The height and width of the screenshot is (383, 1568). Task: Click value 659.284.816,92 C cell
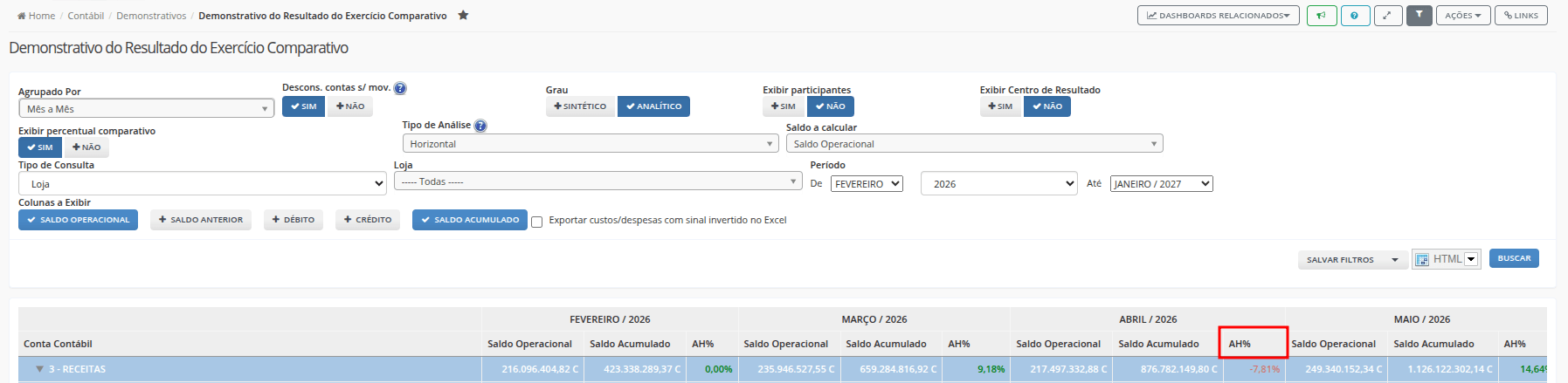click(x=898, y=369)
